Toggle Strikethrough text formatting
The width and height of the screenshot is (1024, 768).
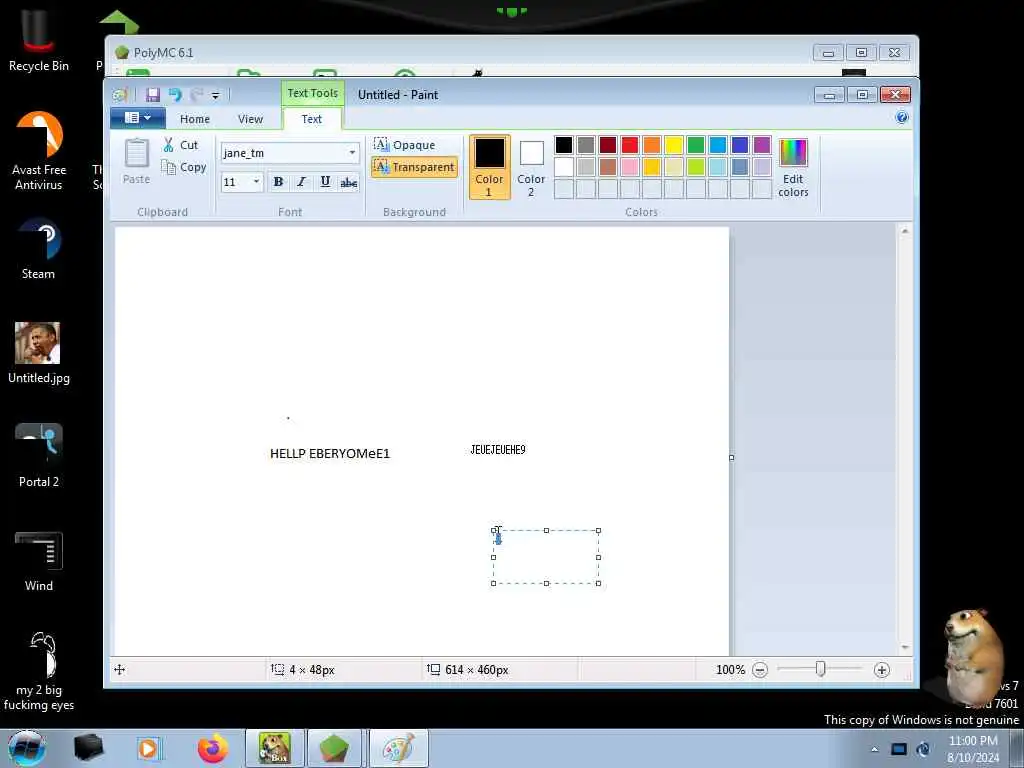[x=349, y=182]
